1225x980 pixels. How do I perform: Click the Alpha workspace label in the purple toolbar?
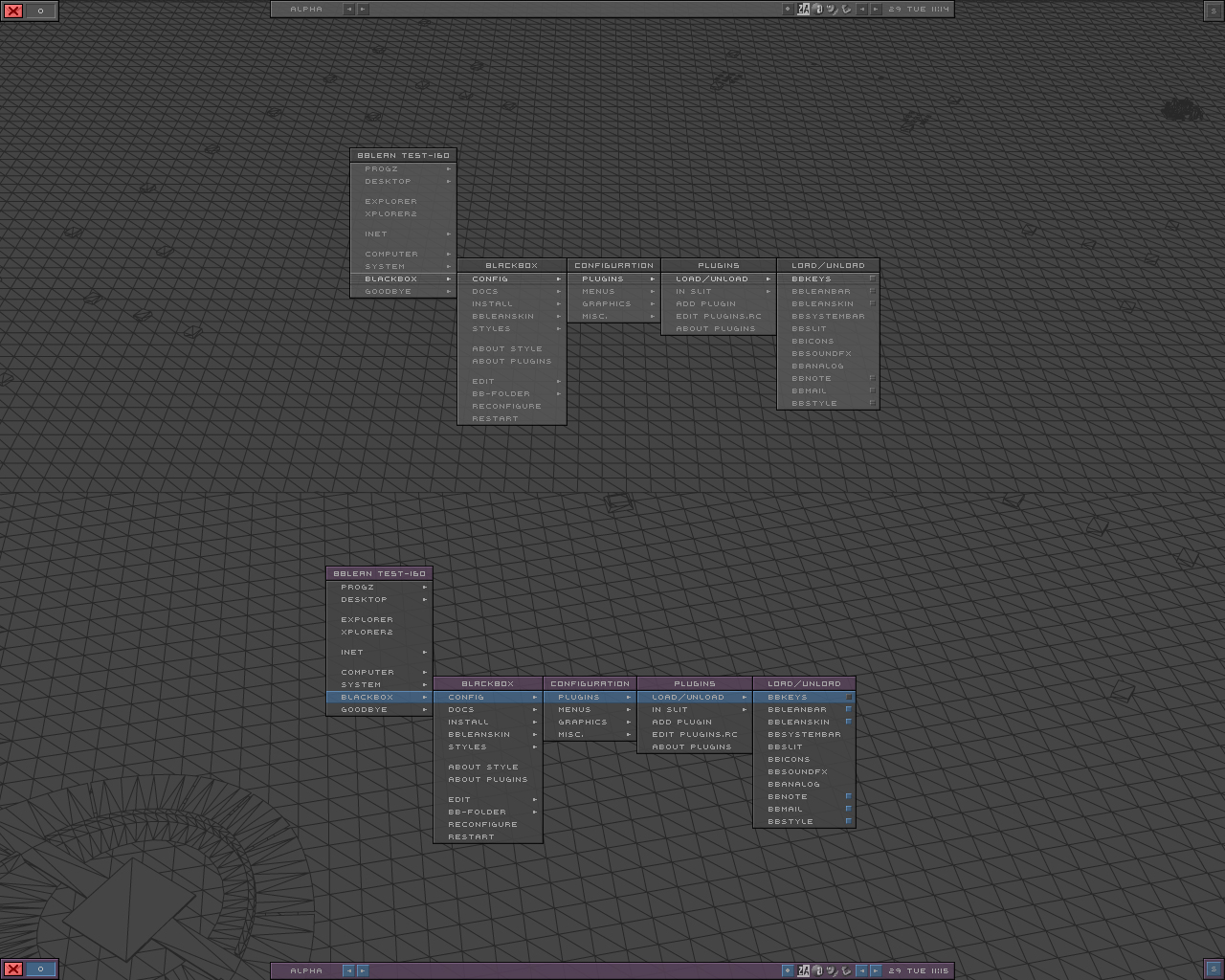(306, 970)
